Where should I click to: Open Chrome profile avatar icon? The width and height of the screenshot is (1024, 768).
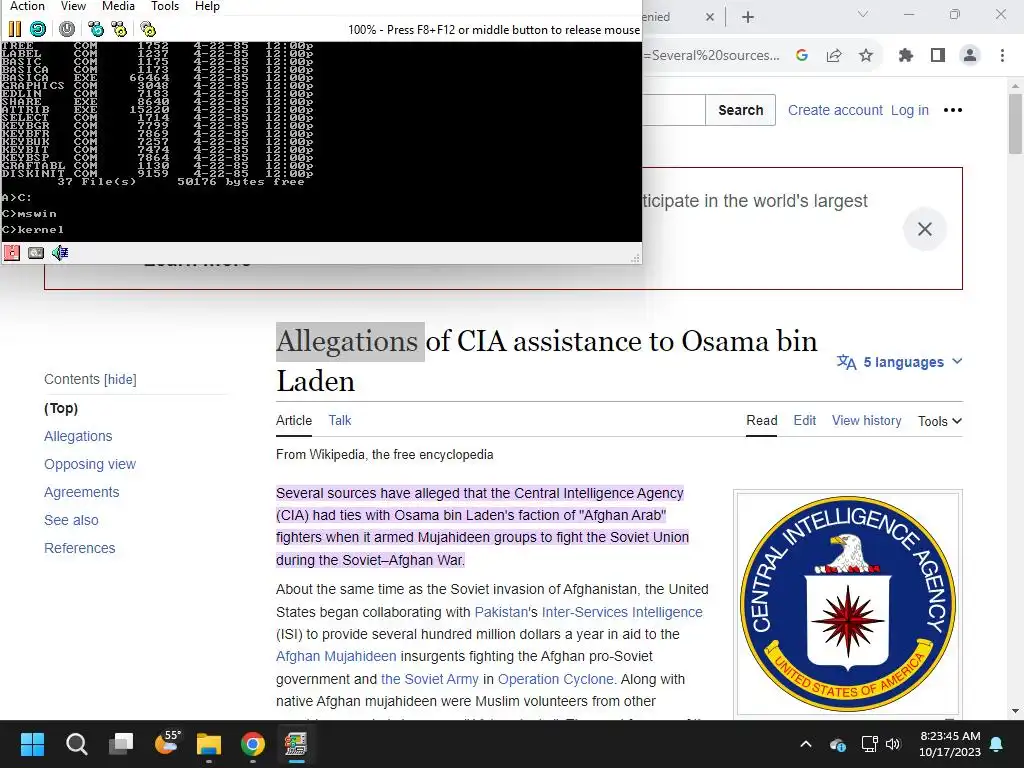coord(970,56)
